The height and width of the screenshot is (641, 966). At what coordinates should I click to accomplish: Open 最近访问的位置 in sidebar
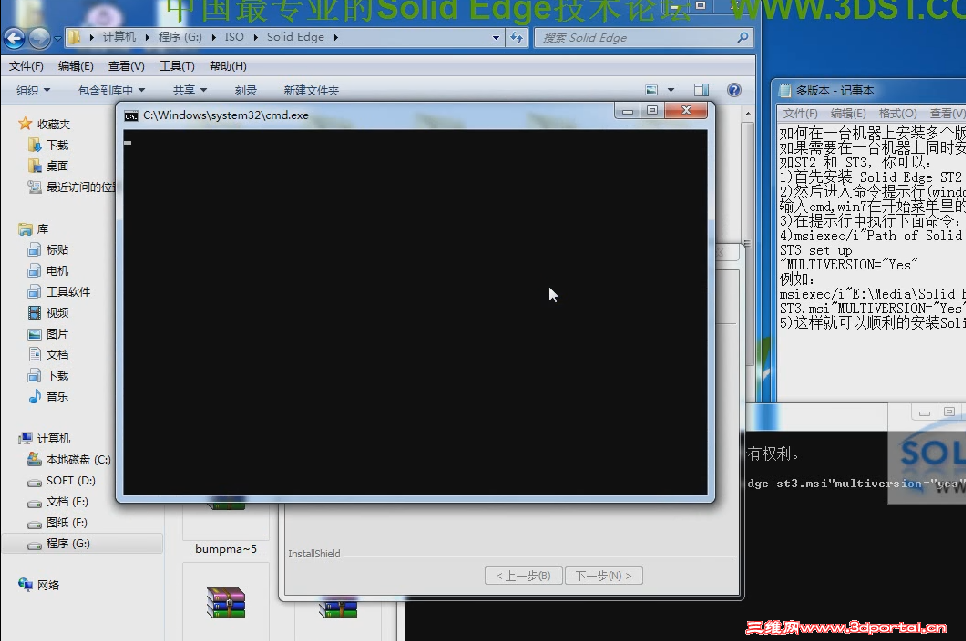click(x=71, y=187)
